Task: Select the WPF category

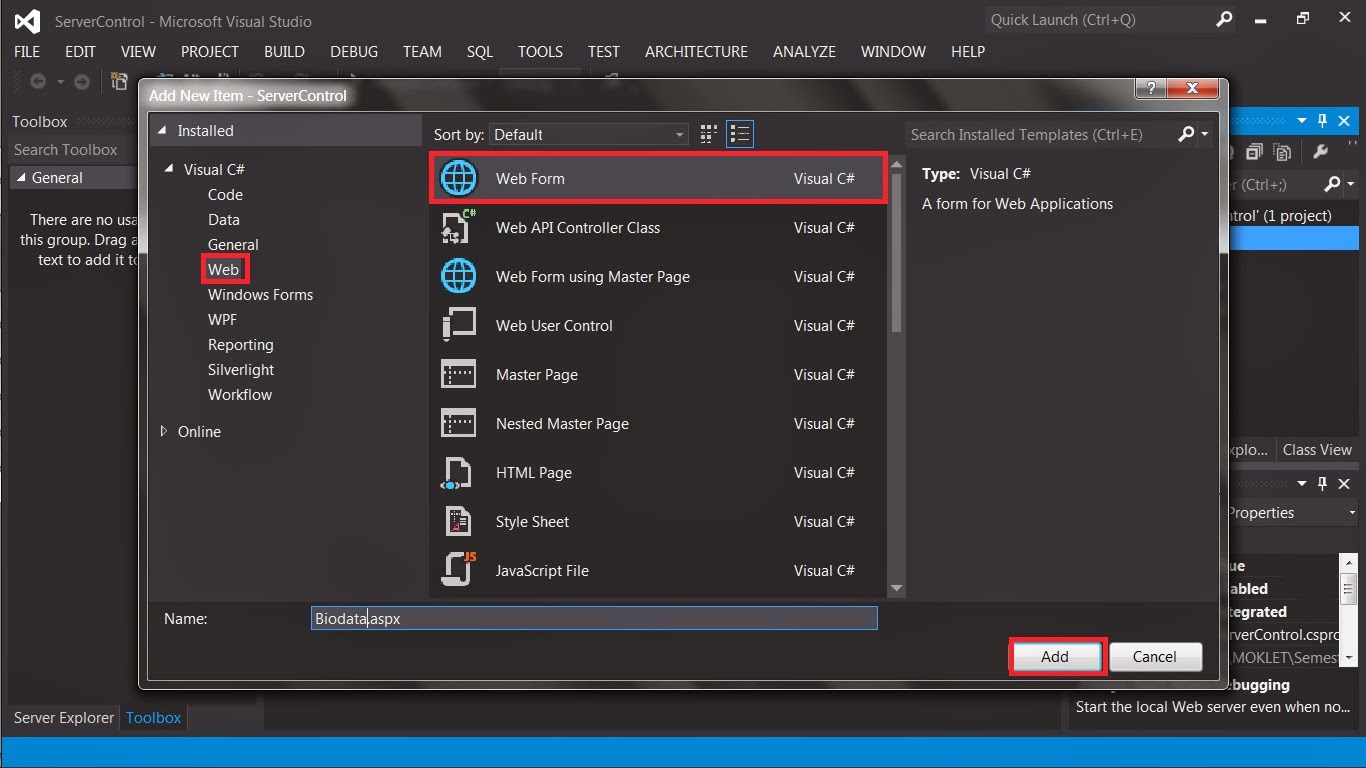Action: 222,320
